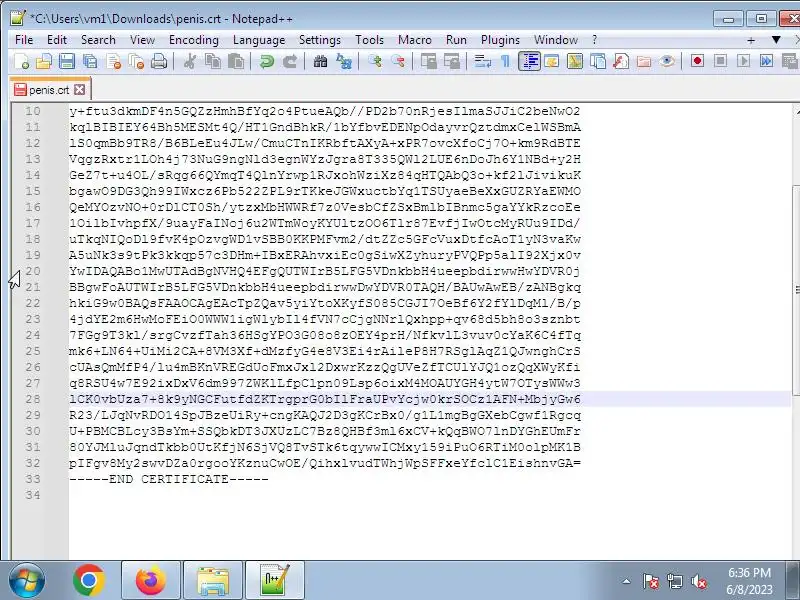800x600 pixels.
Task: Open the Run menu
Action: [x=456, y=40]
